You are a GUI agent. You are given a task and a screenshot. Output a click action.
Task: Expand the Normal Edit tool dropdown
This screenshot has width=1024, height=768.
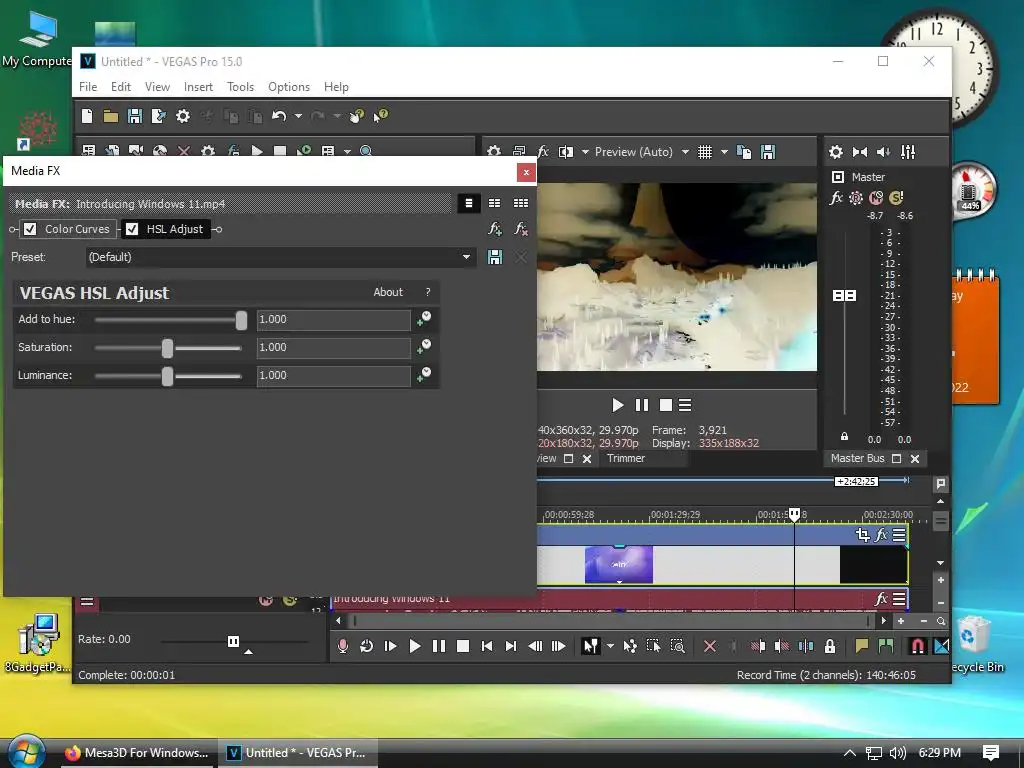[610, 646]
